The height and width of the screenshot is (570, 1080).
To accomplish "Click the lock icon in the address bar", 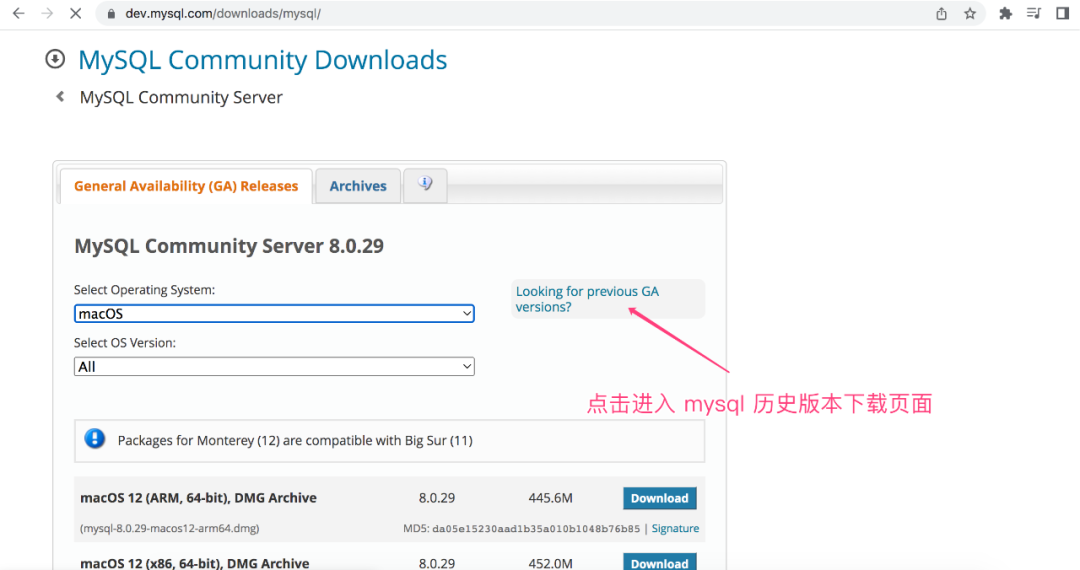I will pyautogui.click(x=111, y=14).
